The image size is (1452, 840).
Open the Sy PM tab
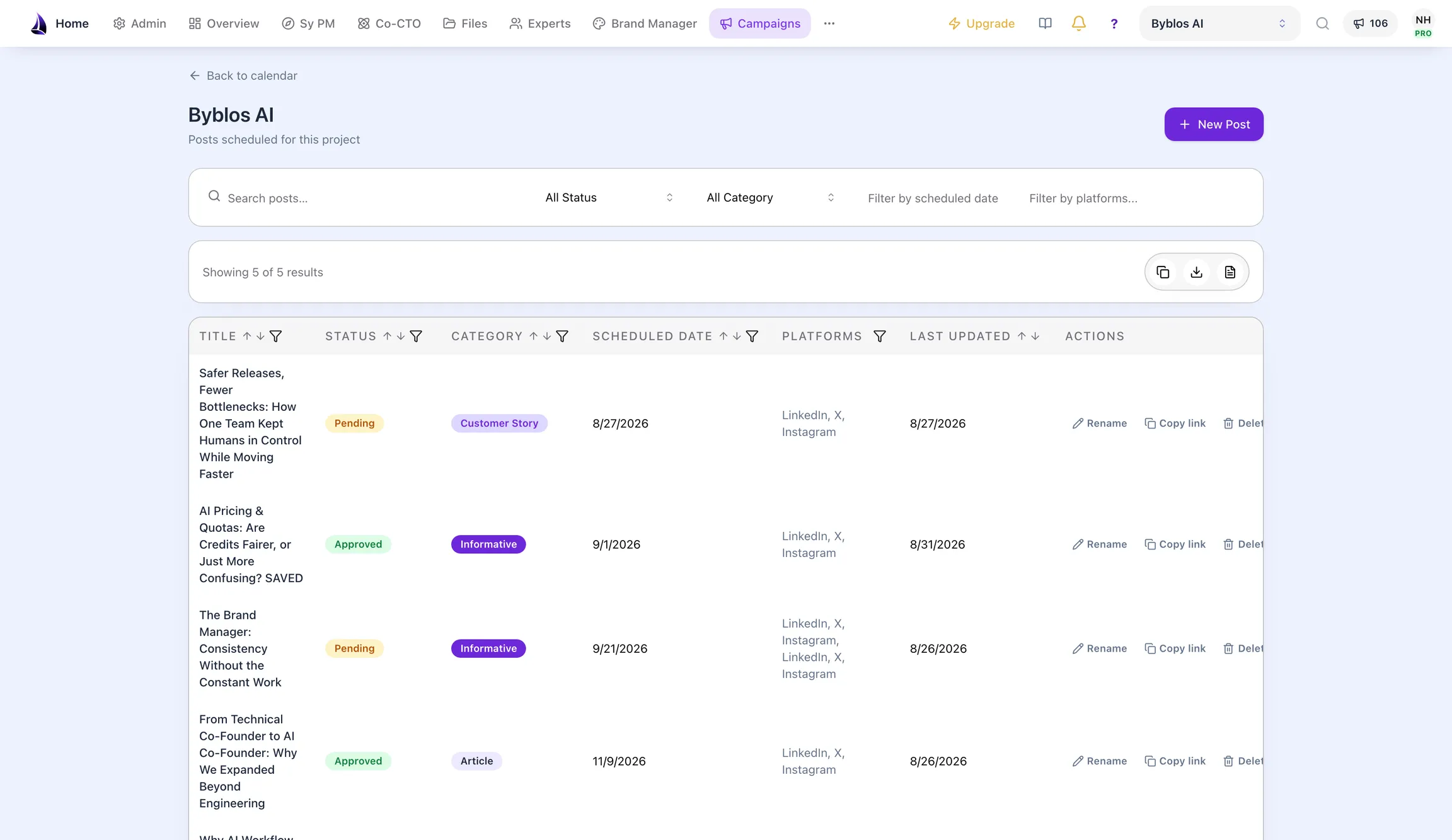tap(308, 23)
